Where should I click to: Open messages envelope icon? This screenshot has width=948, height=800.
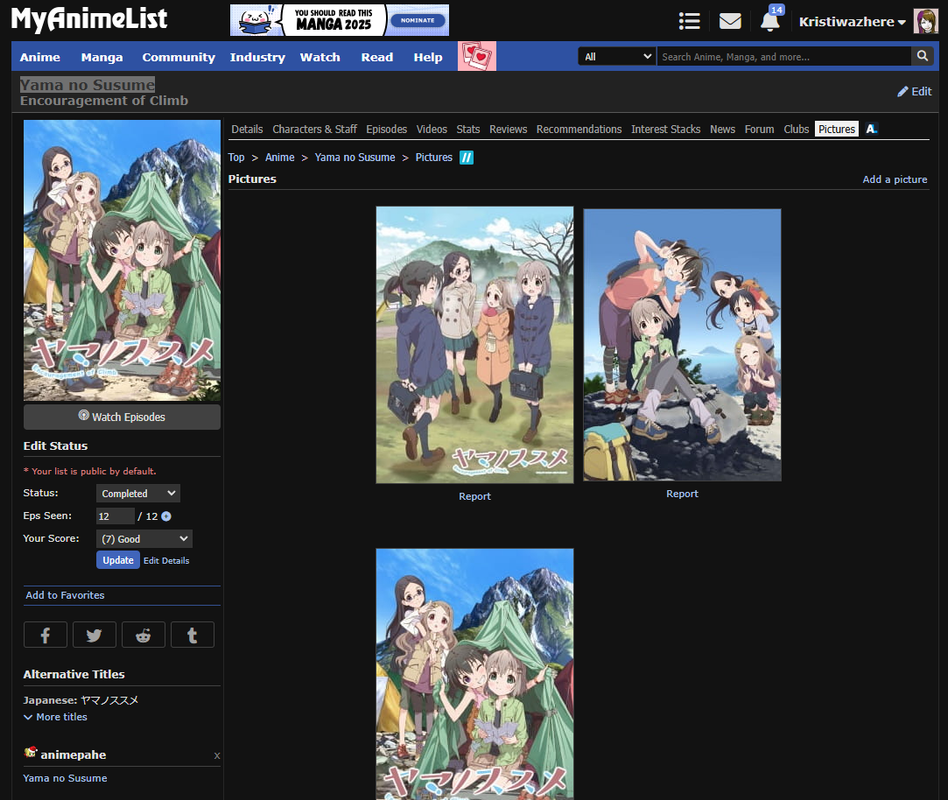[x=730, y=21]
